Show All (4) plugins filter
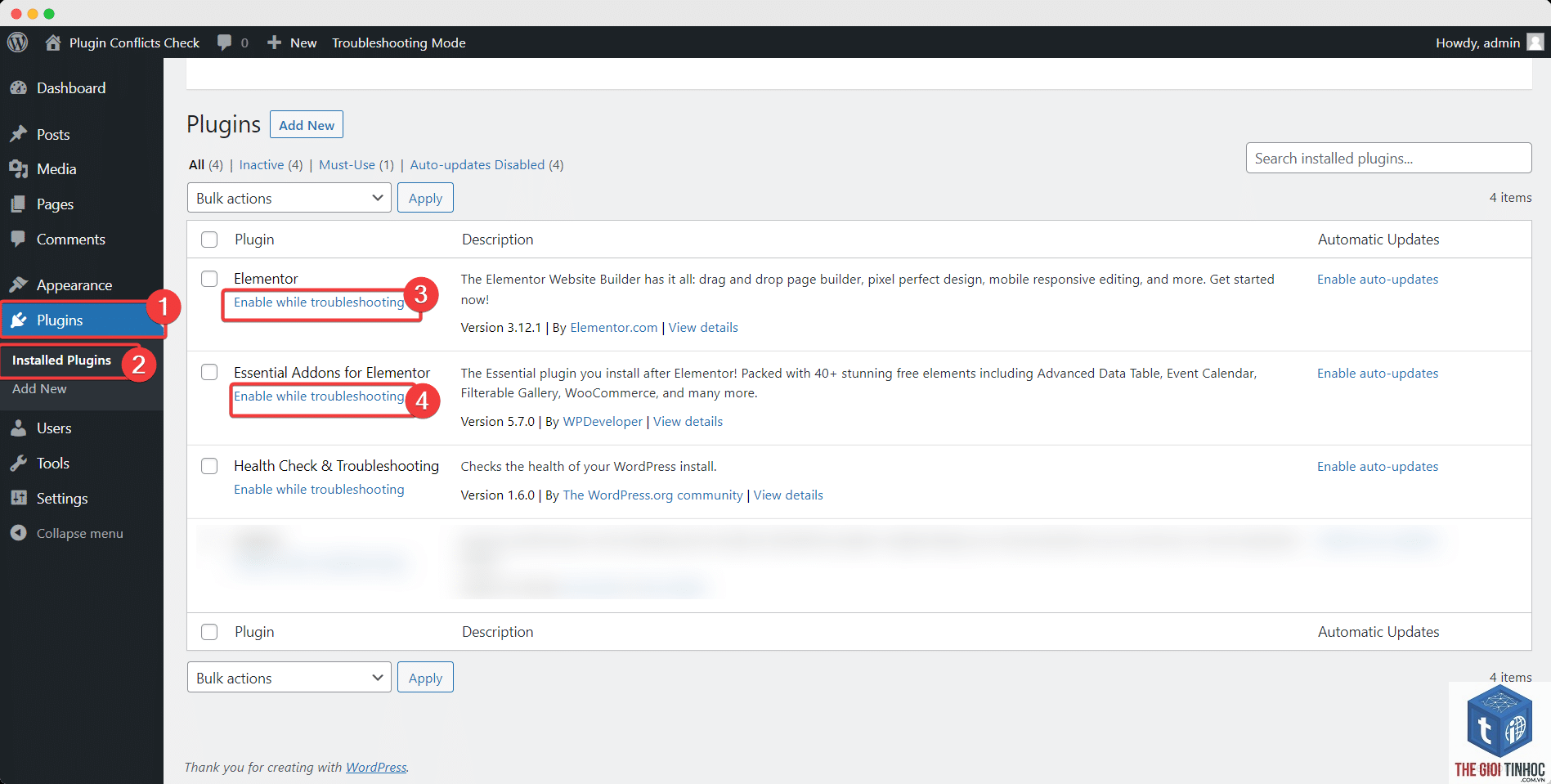The height and width of the screenshot is (784, 1551). point(206,165)
